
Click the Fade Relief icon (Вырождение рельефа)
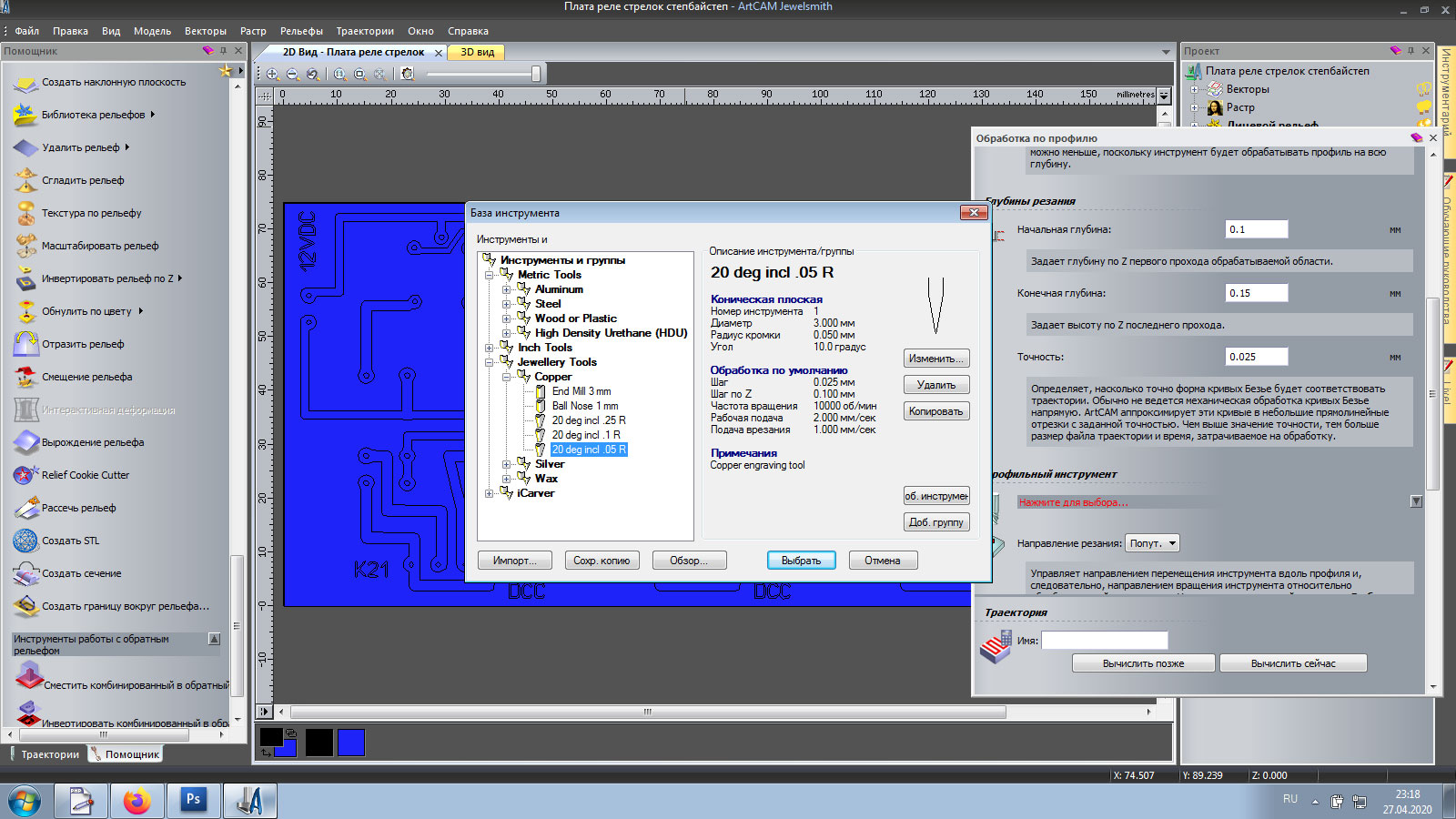pyautogui.click(x=25, y=442)
